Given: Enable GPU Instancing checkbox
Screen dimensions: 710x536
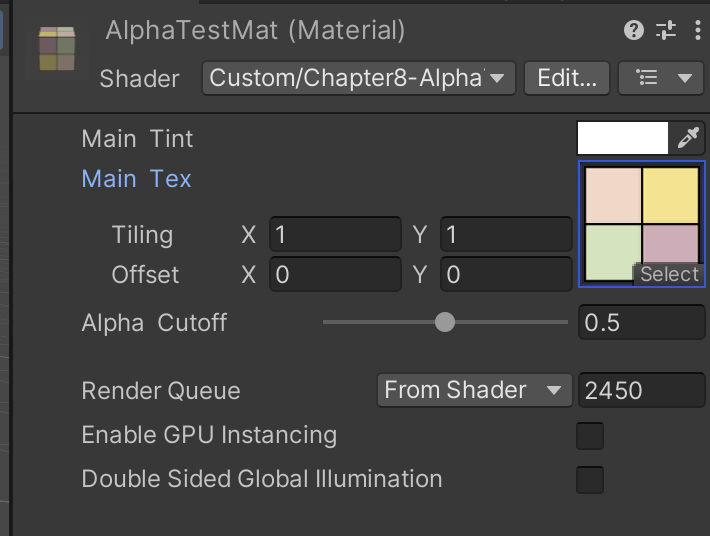Looking at the screenshot, I should [x=590, y=436].
